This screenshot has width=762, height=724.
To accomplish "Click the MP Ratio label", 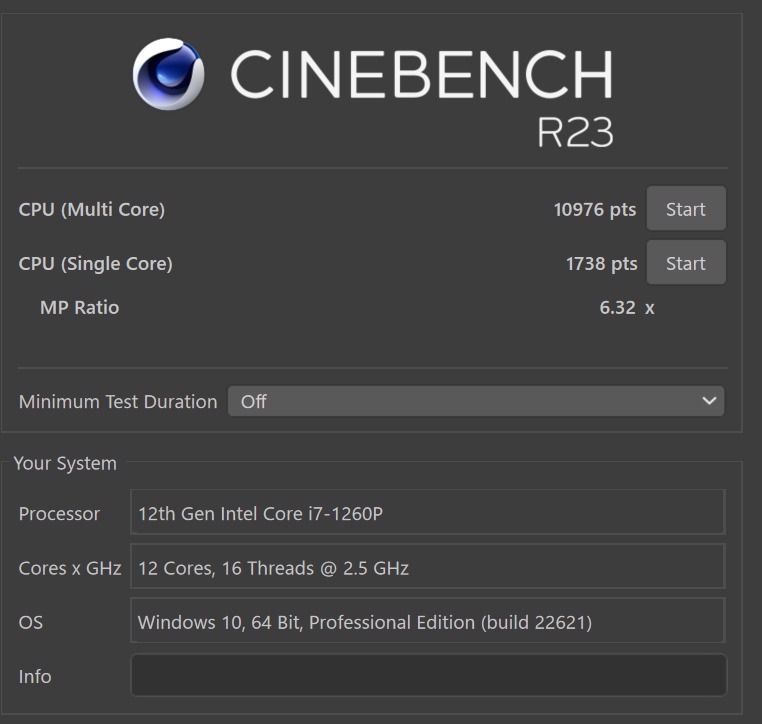I will point(80,308).
